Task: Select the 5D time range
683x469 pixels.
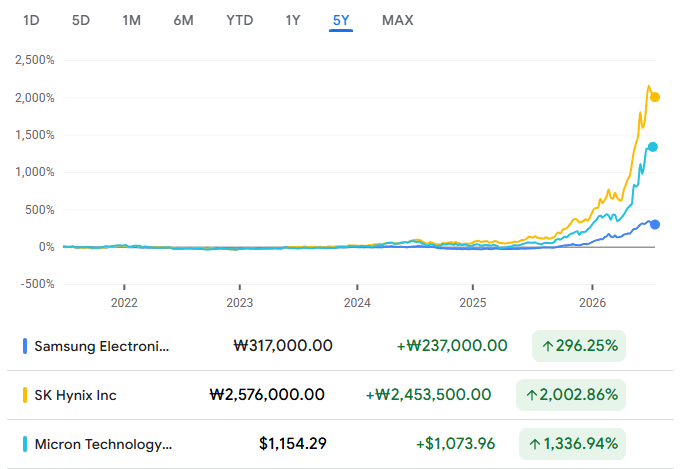Action: pyautogui.click(x=81, y=20)
